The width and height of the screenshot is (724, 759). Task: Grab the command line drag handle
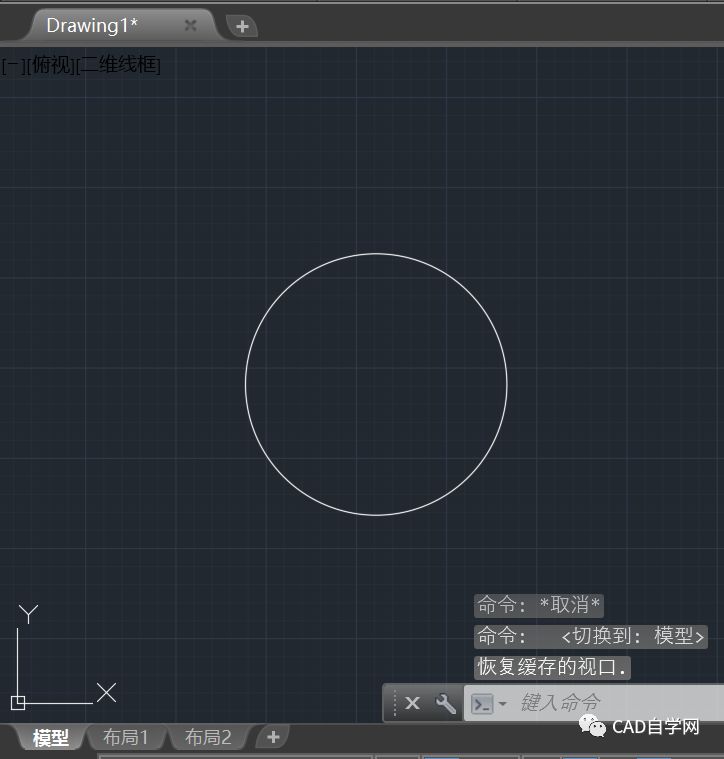tap(395, 703)
